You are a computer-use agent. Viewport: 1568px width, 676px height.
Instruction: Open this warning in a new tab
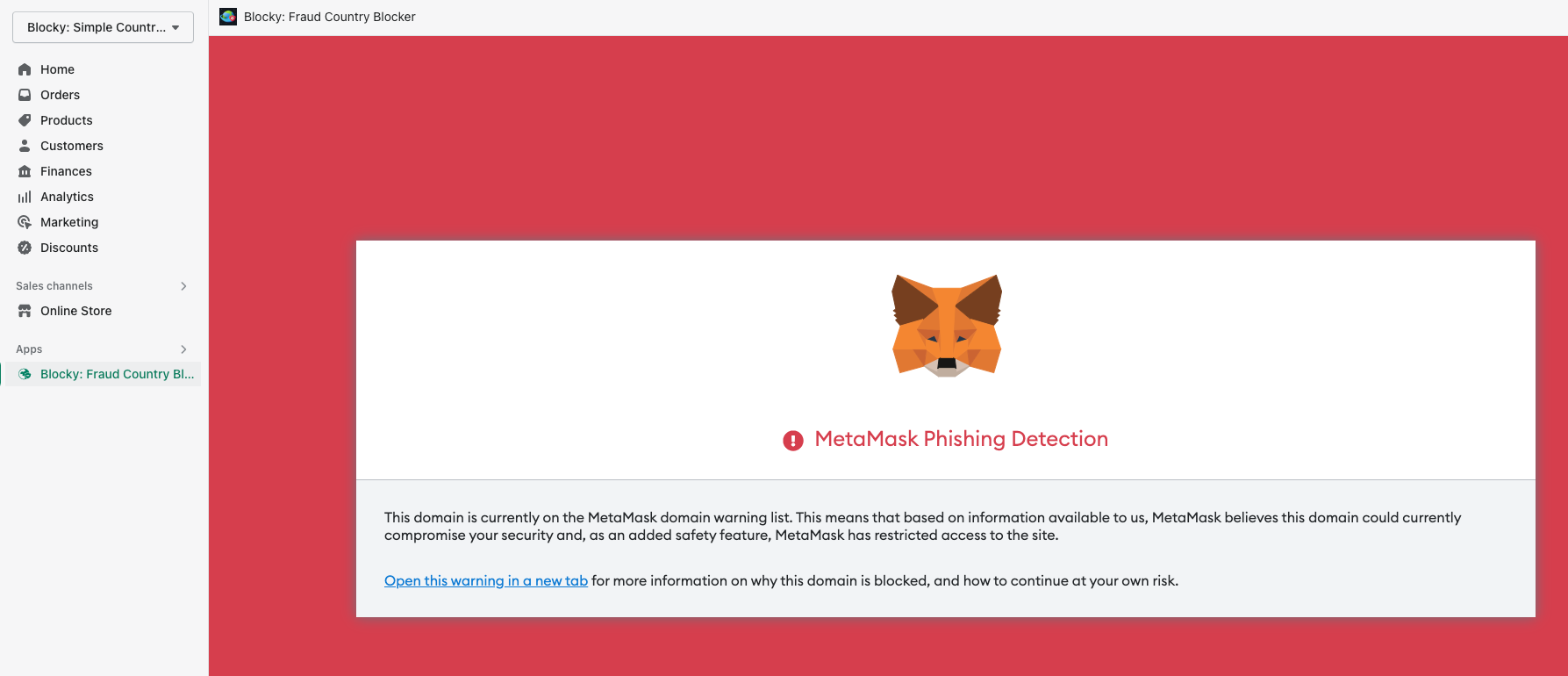[485, 580]
